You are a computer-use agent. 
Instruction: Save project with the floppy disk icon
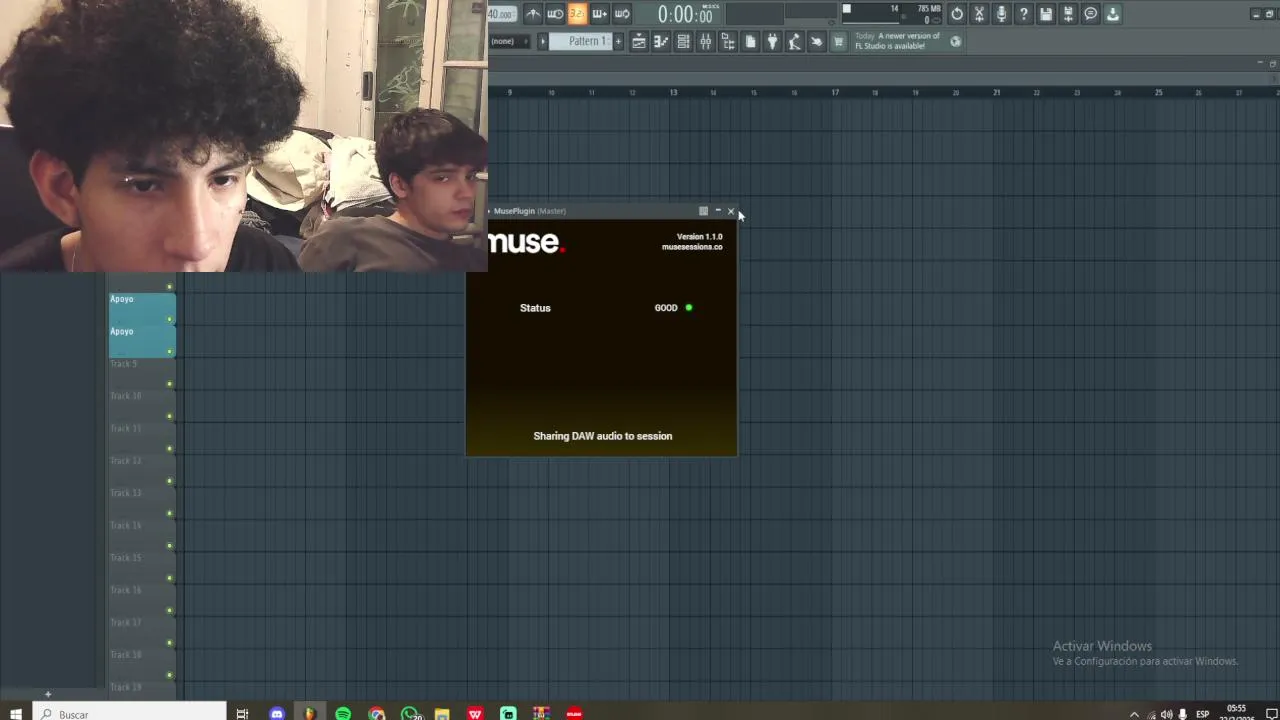pos(1046,14)
